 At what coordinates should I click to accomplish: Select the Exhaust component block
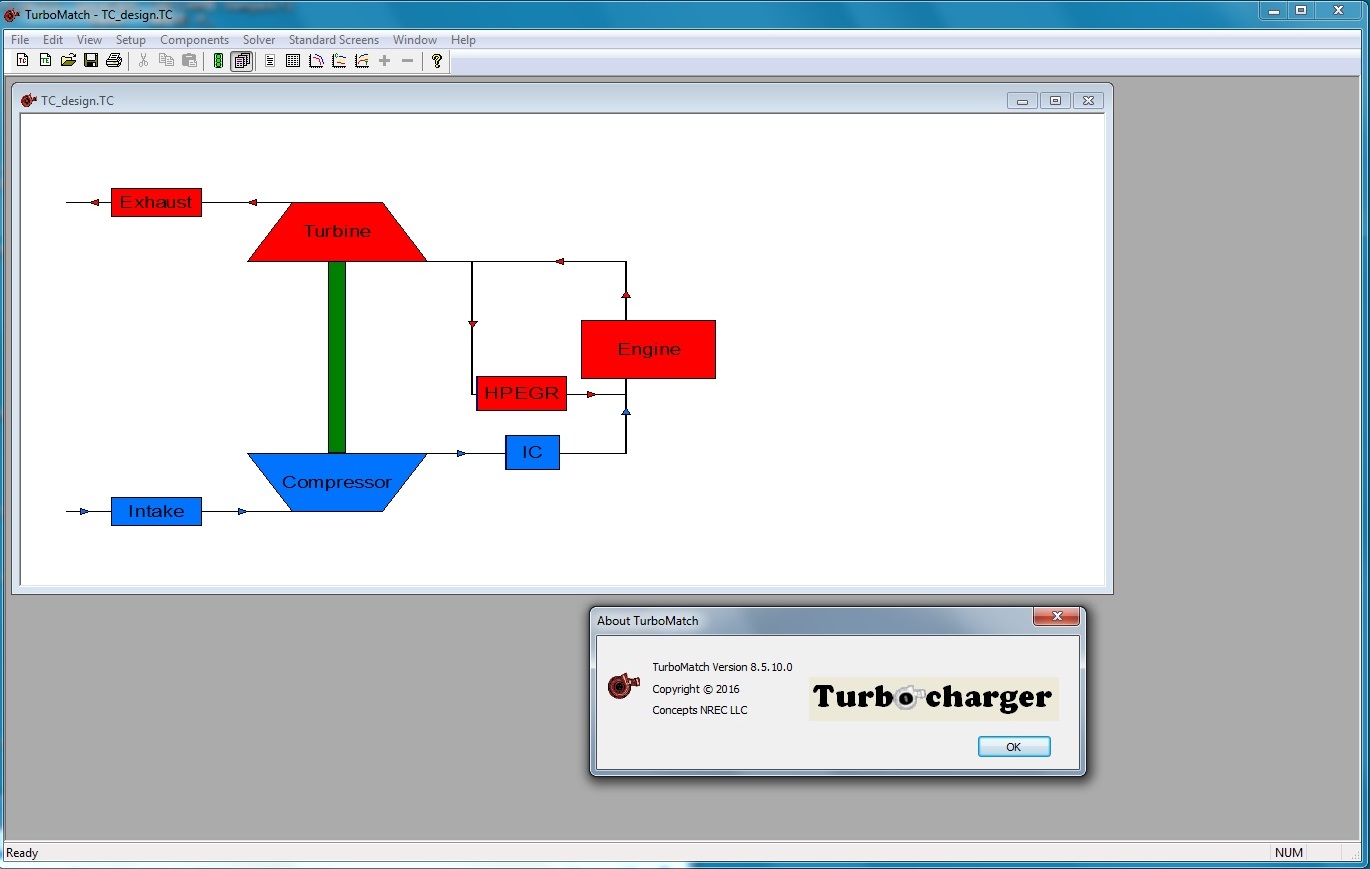[156, 202]
